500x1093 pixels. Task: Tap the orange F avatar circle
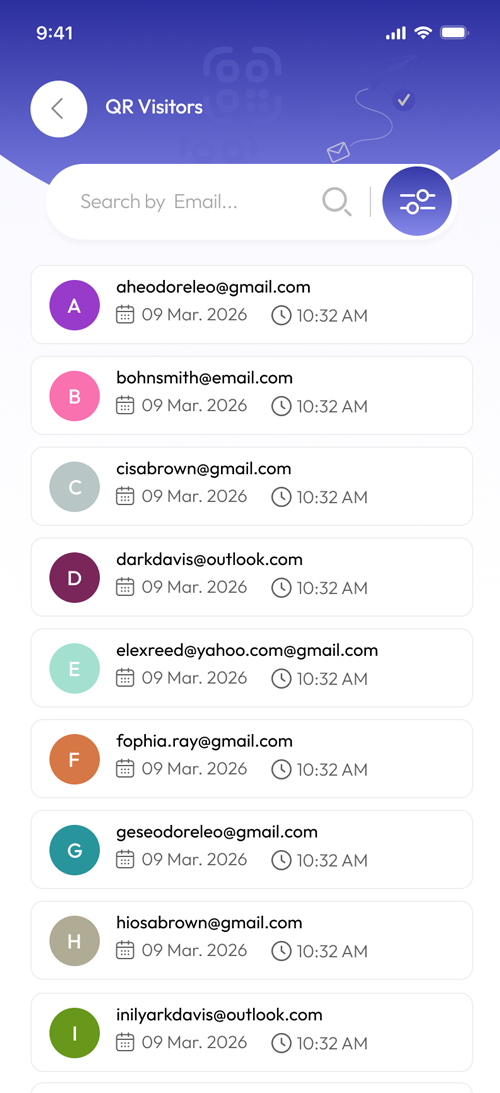tap(75, 759)
